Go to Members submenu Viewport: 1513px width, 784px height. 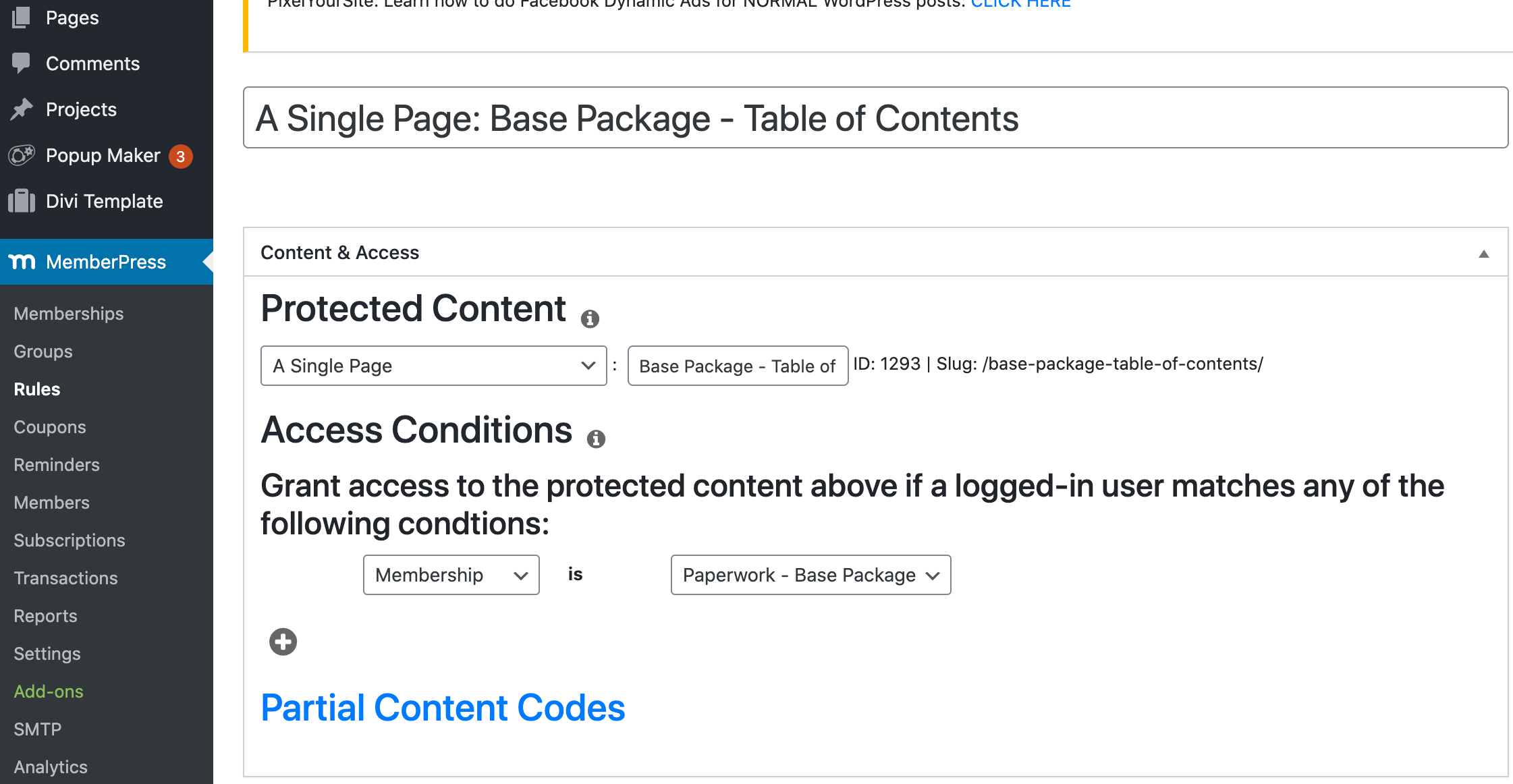(x=52, y=503)
